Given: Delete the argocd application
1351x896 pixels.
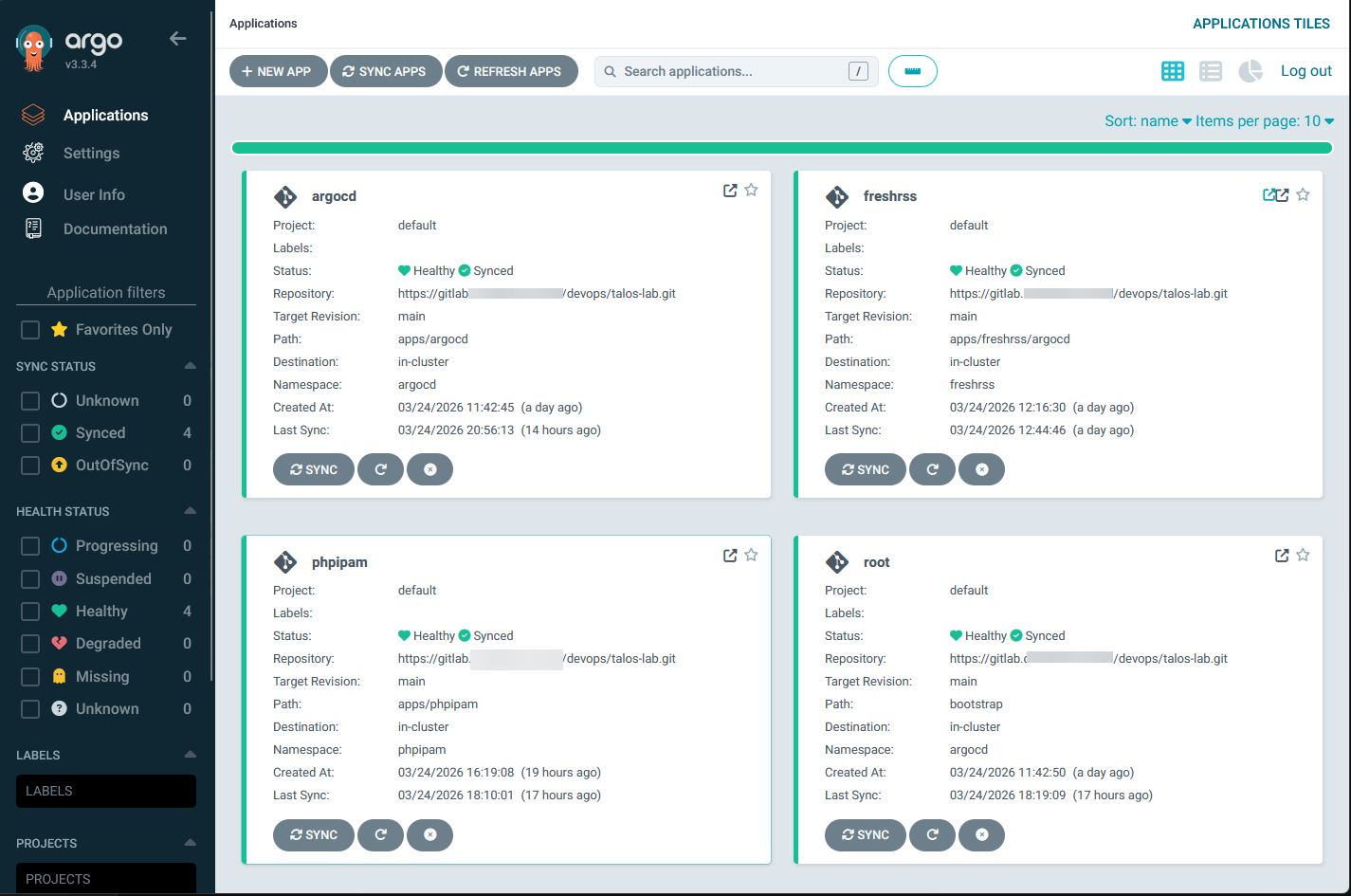Looking at the screenshot, I should coord(430,469).
